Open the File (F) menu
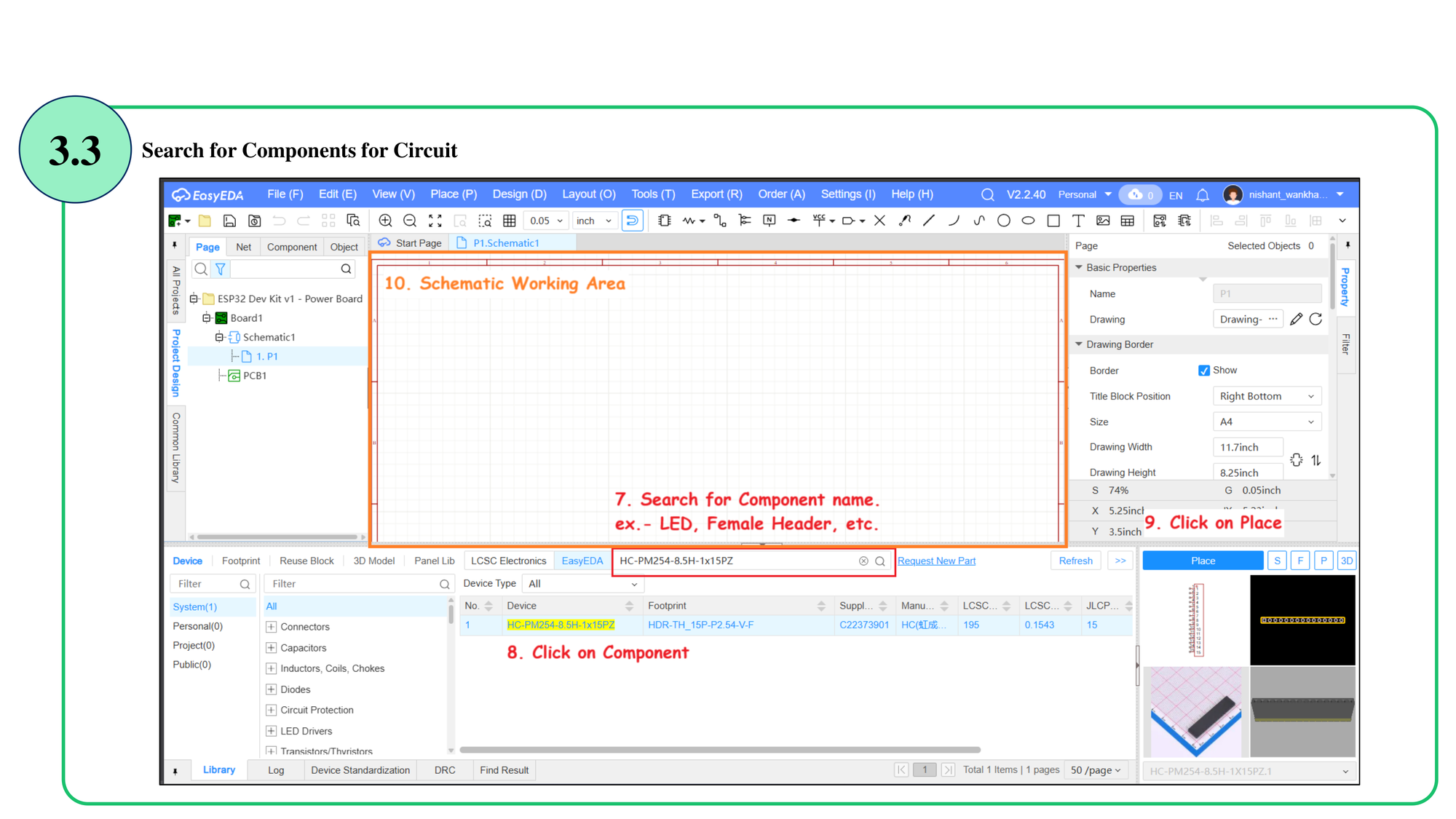 pyautogui.click(x=285, y=194)
